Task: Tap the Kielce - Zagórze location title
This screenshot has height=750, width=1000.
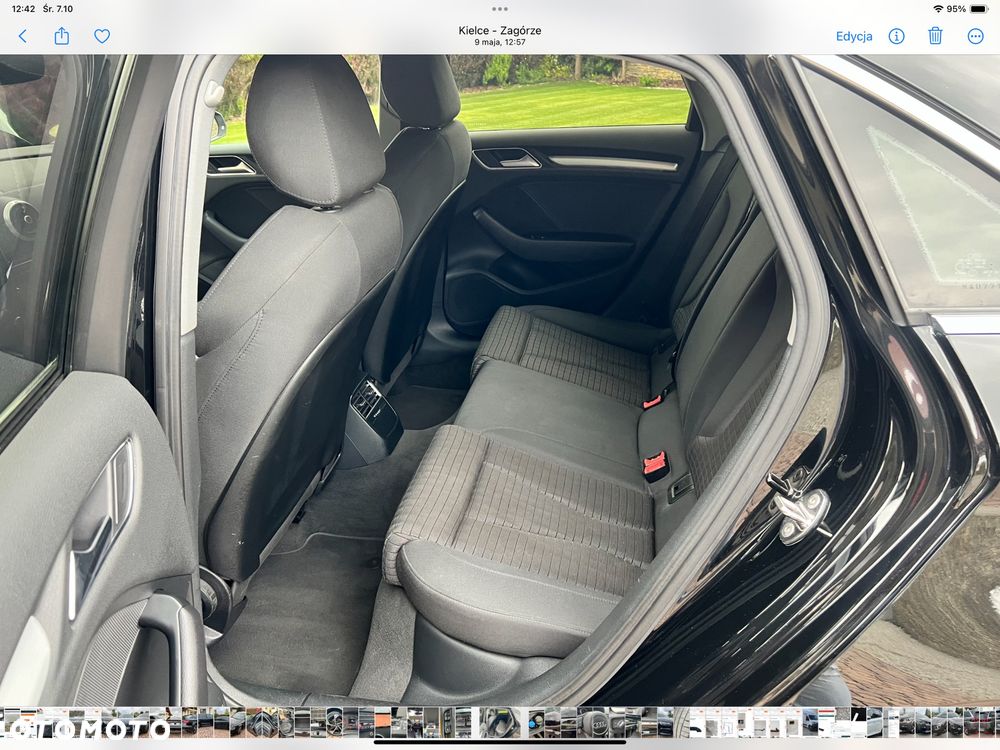Action: pyautogui.click(x=500, y=30)
